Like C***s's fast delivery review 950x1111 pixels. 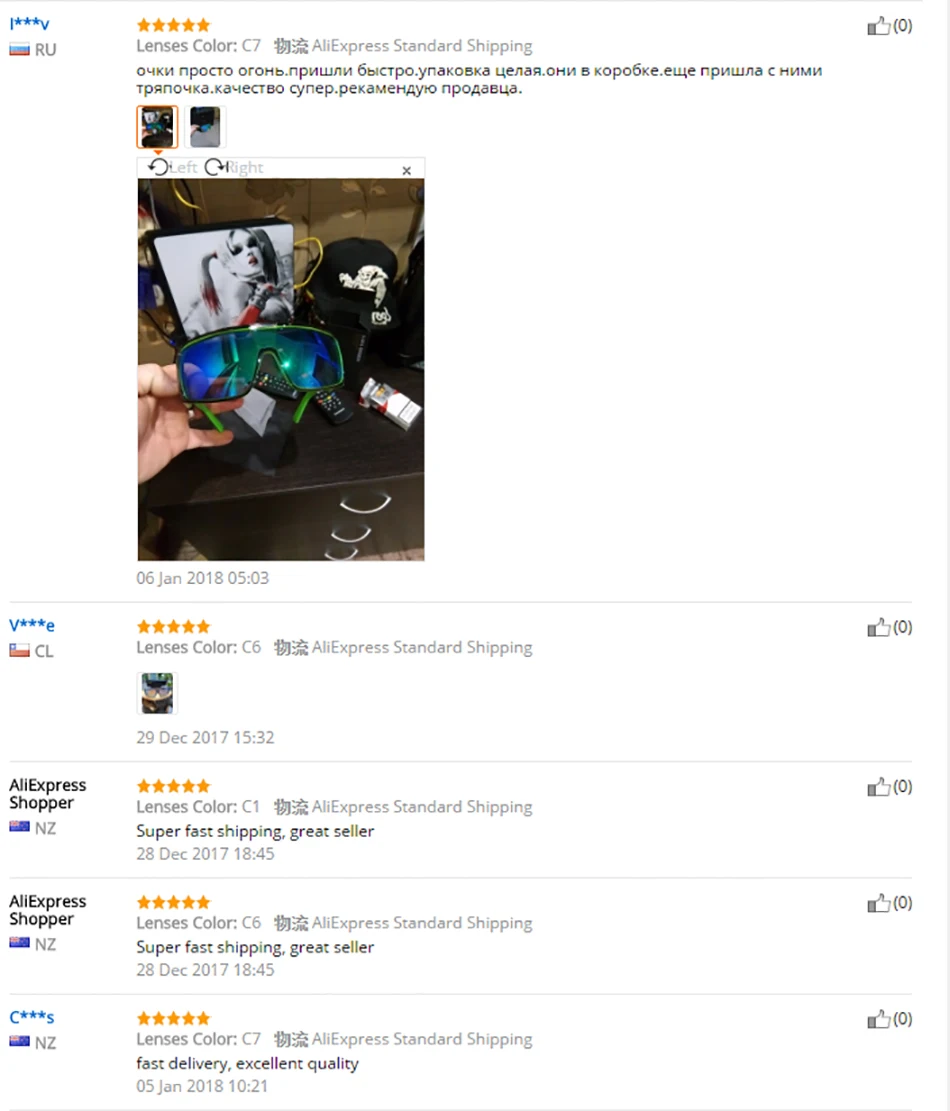[x=878, y=1020]
